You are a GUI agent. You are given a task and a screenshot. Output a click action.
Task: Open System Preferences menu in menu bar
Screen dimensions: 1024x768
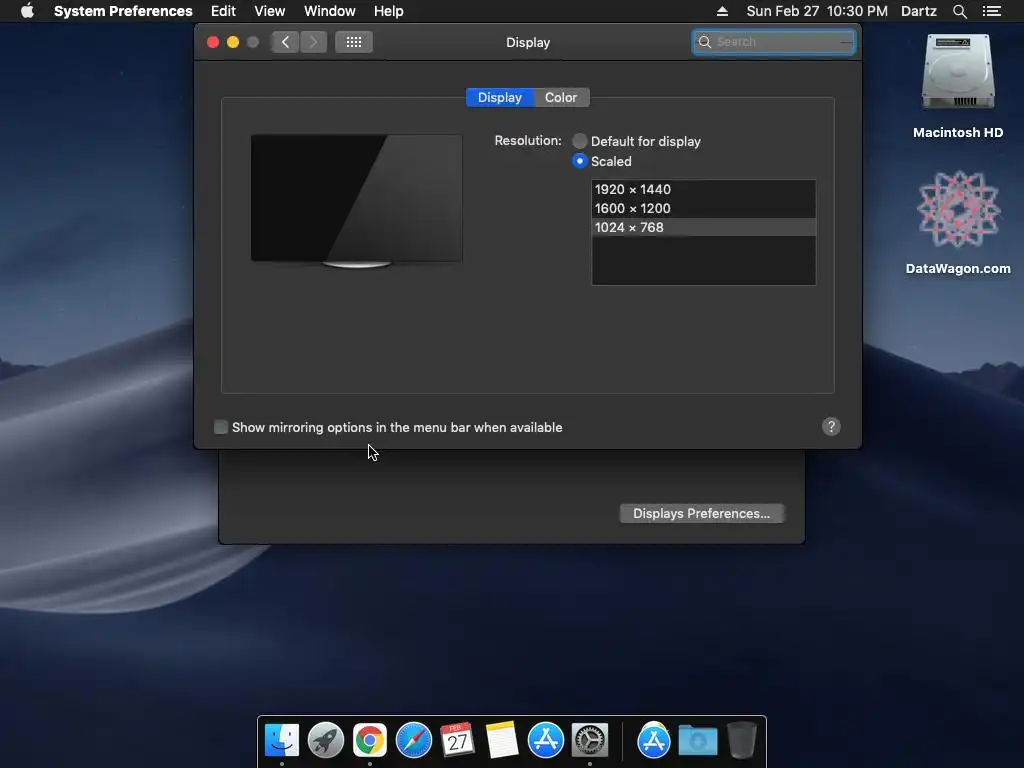[x=123, y=11]
